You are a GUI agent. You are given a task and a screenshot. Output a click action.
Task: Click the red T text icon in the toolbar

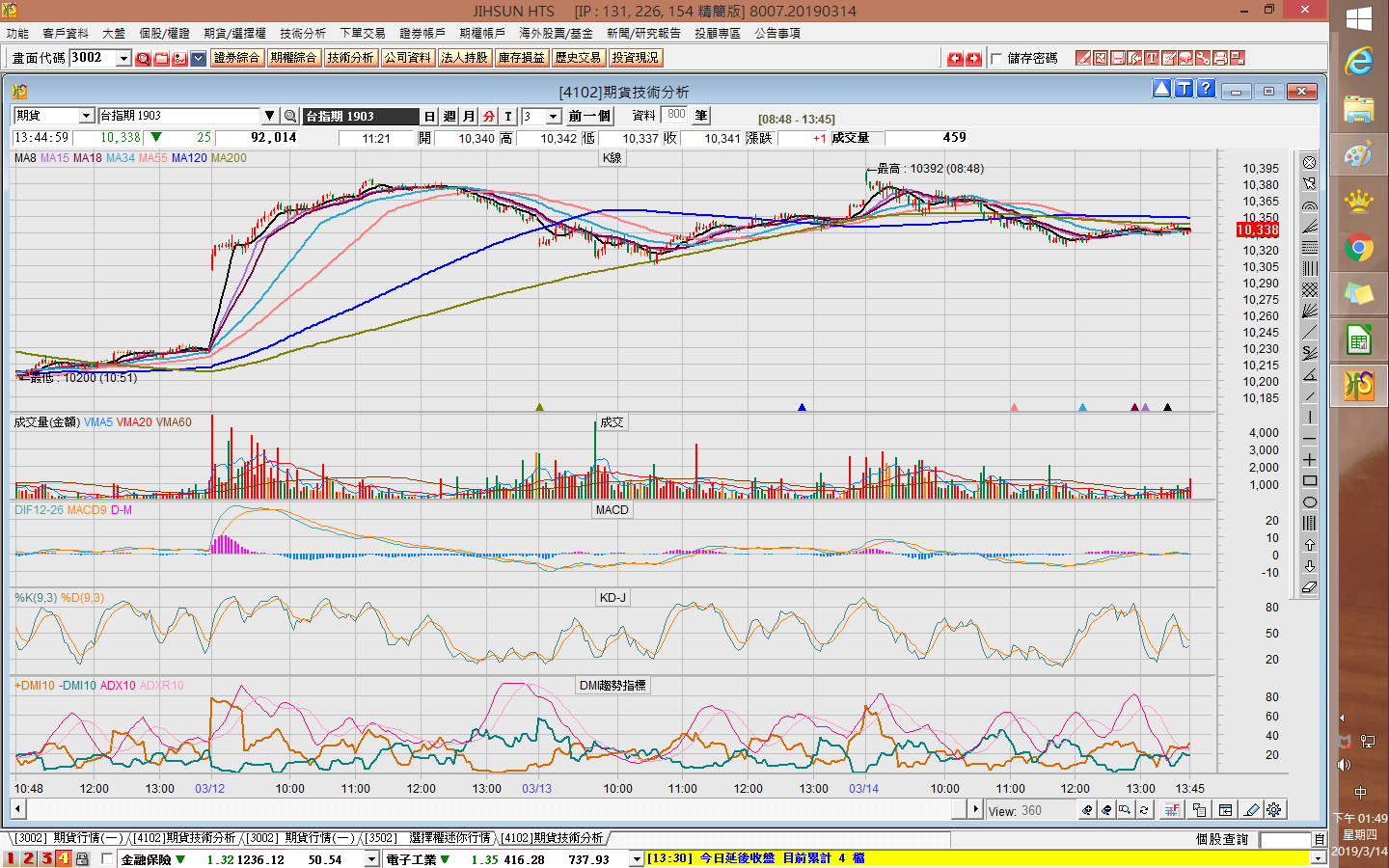pyautogui.click(x=1152, y=58)
